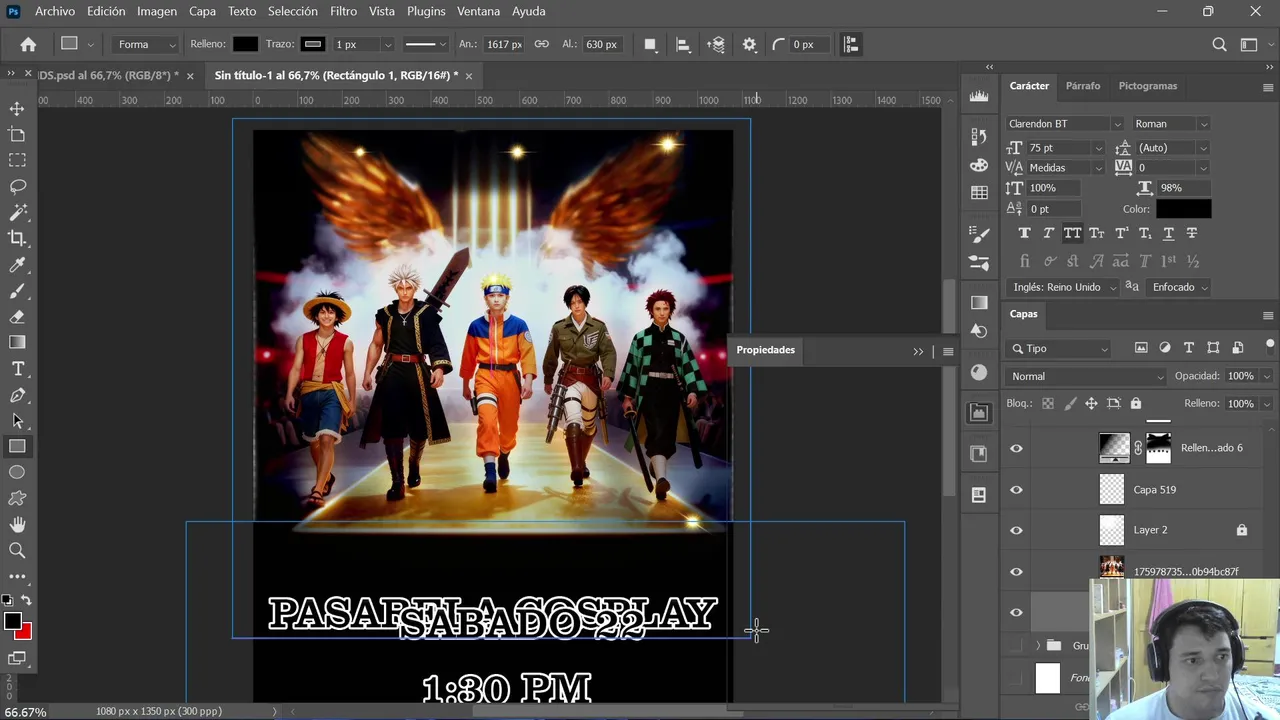Select the Rectangular Marquee tool
This screenshot has width=1280, height=720.
pyautogui.click(x=17, y=160)
